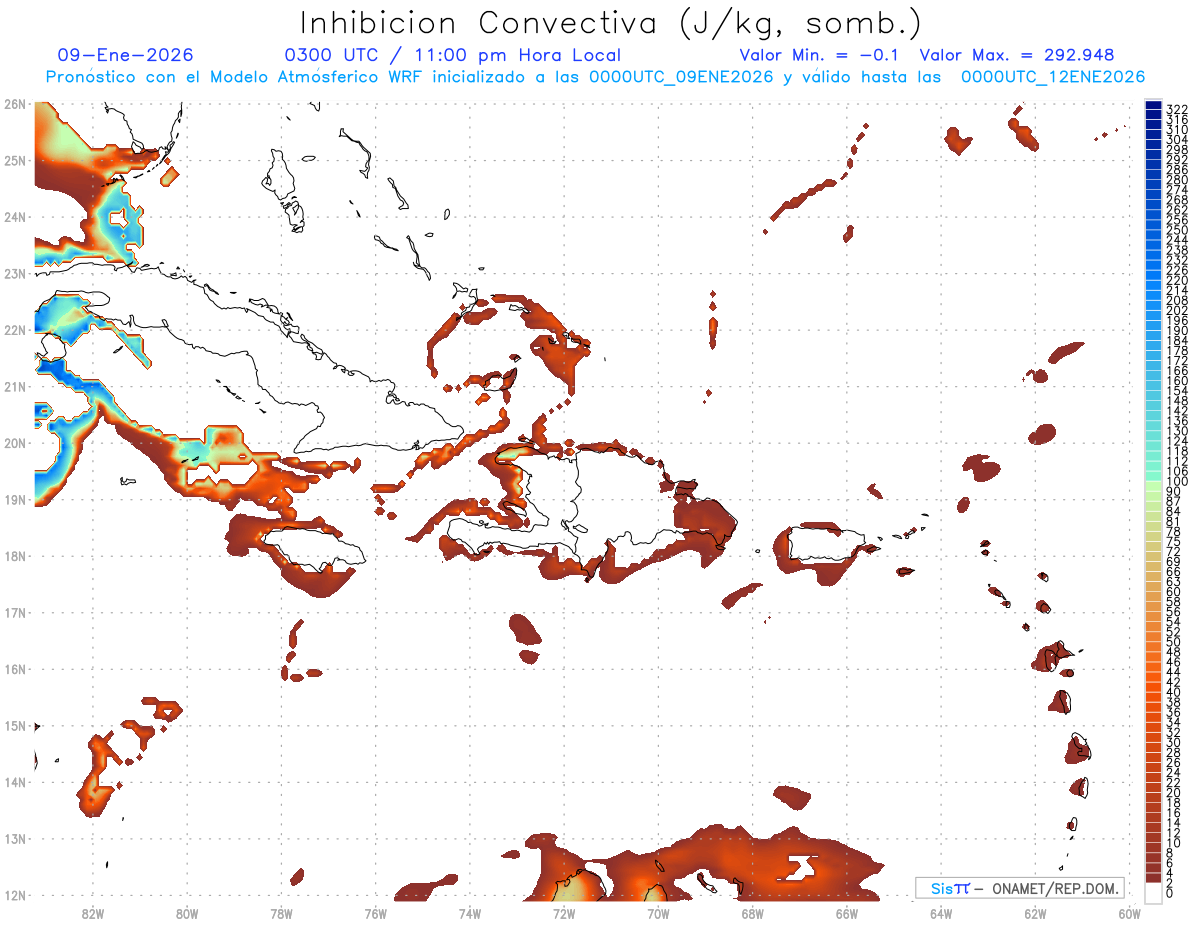Click the 'Valor Min. = -0.1' text

[x=820, y=55]
